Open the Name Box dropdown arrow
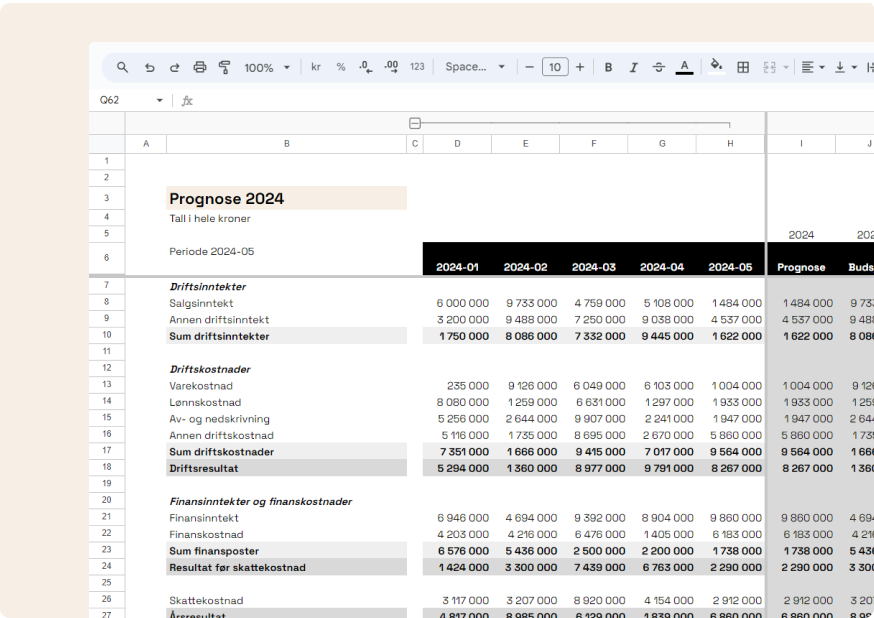The height and width of the screenshot is (618, 874). (x=160, y=100)
